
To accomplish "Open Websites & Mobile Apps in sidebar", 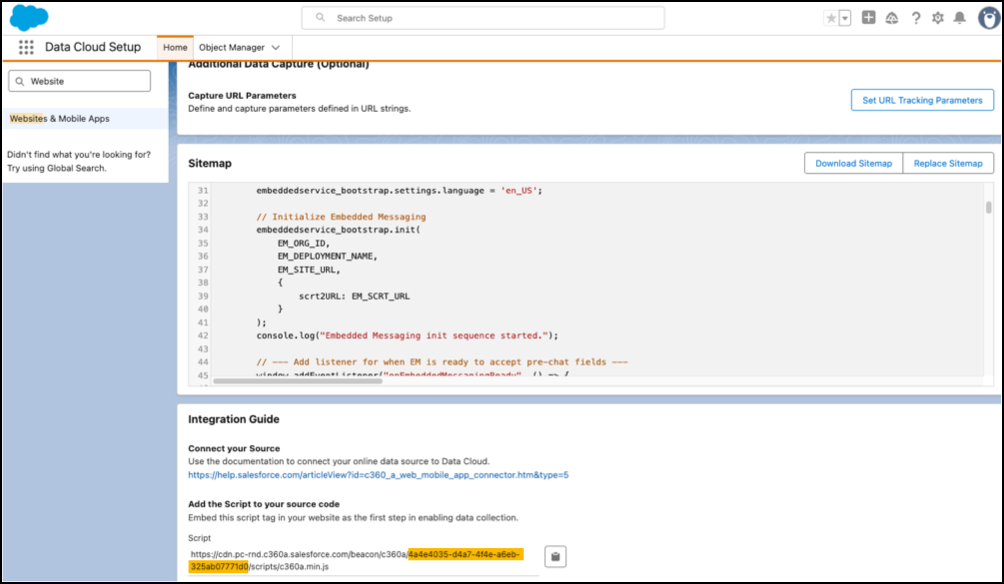I will [x=60, y=118].
